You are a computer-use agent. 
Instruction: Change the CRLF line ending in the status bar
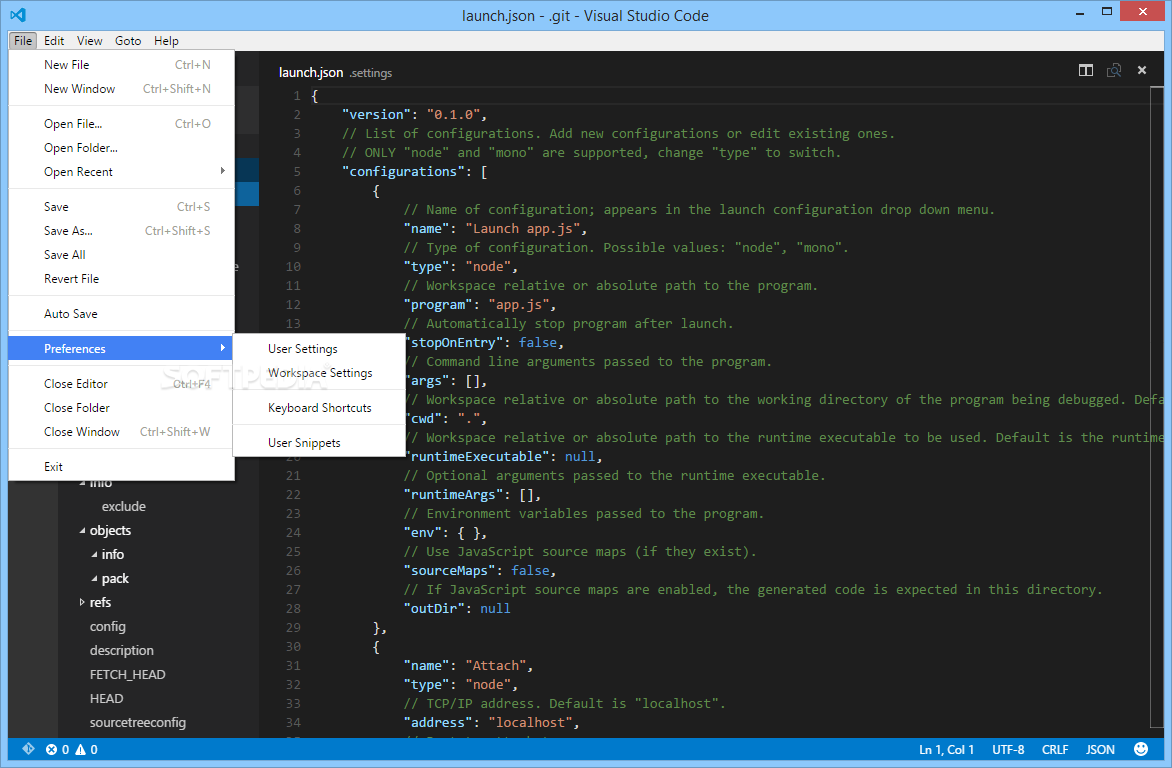click(x=1055, y=749)
